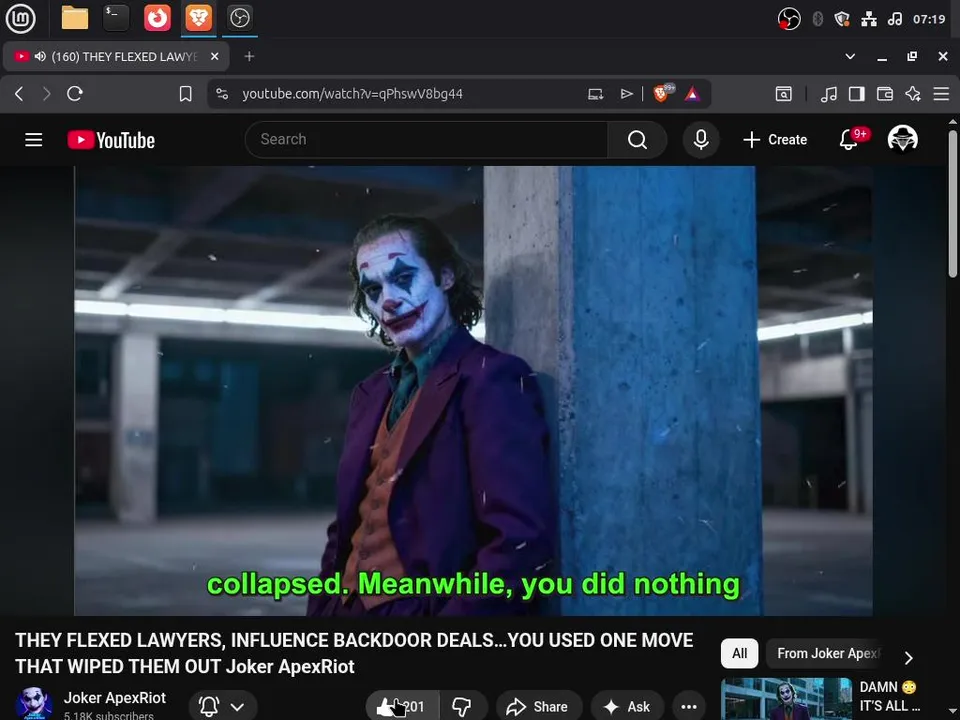Viewport: 960px width, 720px height.
Task: Open the Create button
Action: point(774,140)
